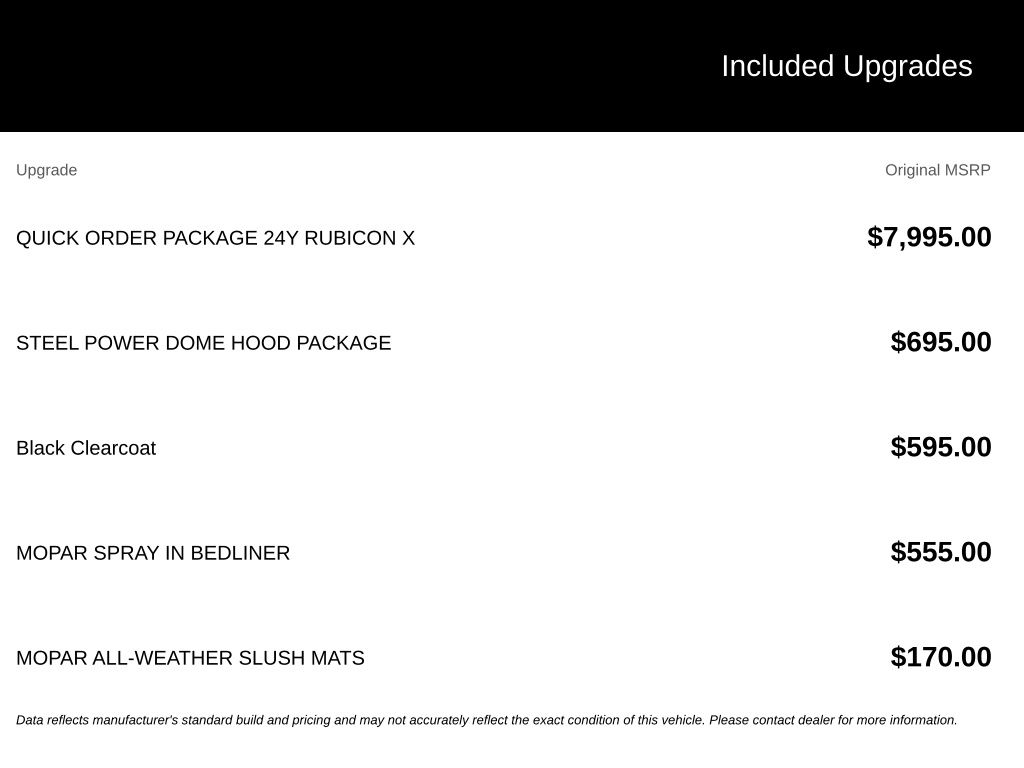Click the black header banner
The height and width of the screenshot is (768, 1024).
(512, 66)
